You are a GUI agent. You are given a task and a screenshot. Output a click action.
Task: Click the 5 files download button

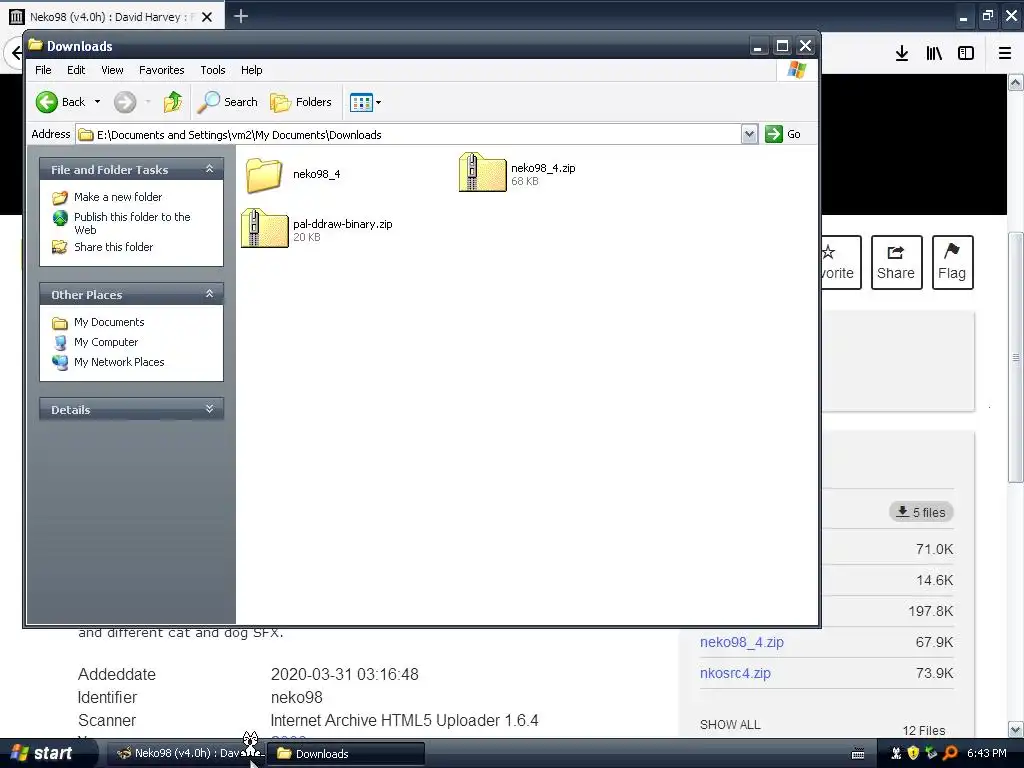[x=921, y=512]
